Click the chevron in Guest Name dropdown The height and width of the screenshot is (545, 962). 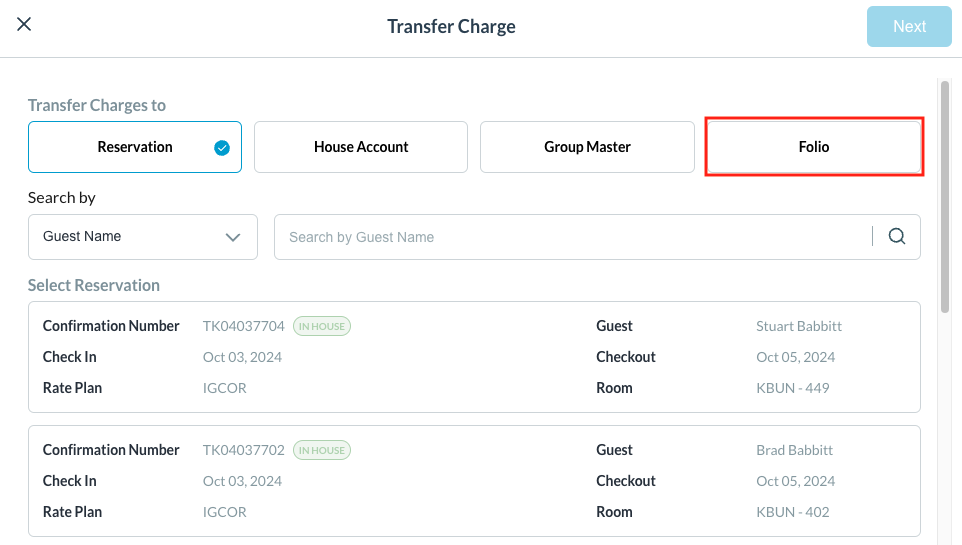[233, 237]
